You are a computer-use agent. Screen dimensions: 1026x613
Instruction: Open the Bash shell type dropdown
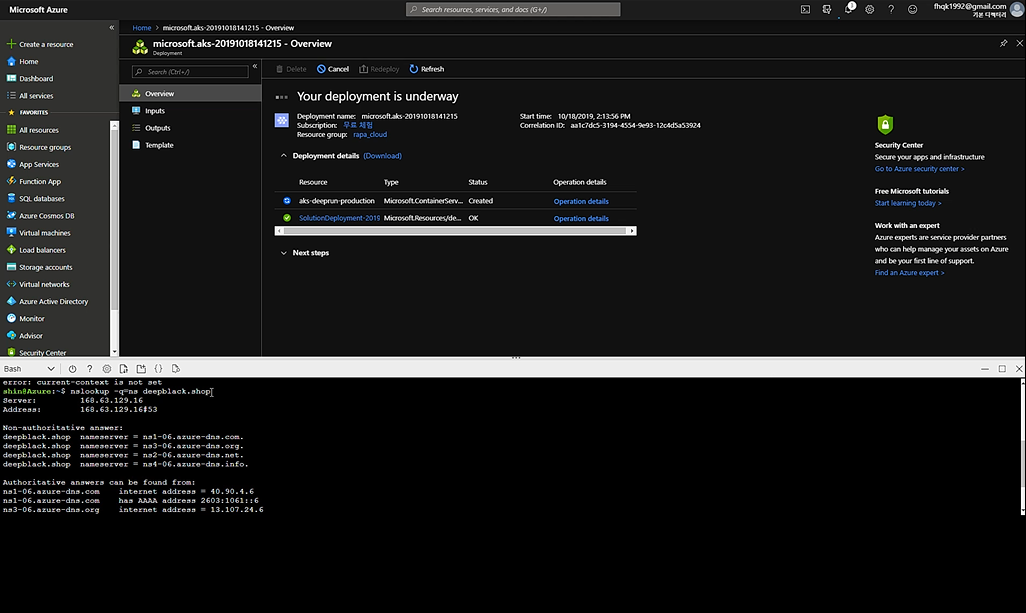coord(29,369)
